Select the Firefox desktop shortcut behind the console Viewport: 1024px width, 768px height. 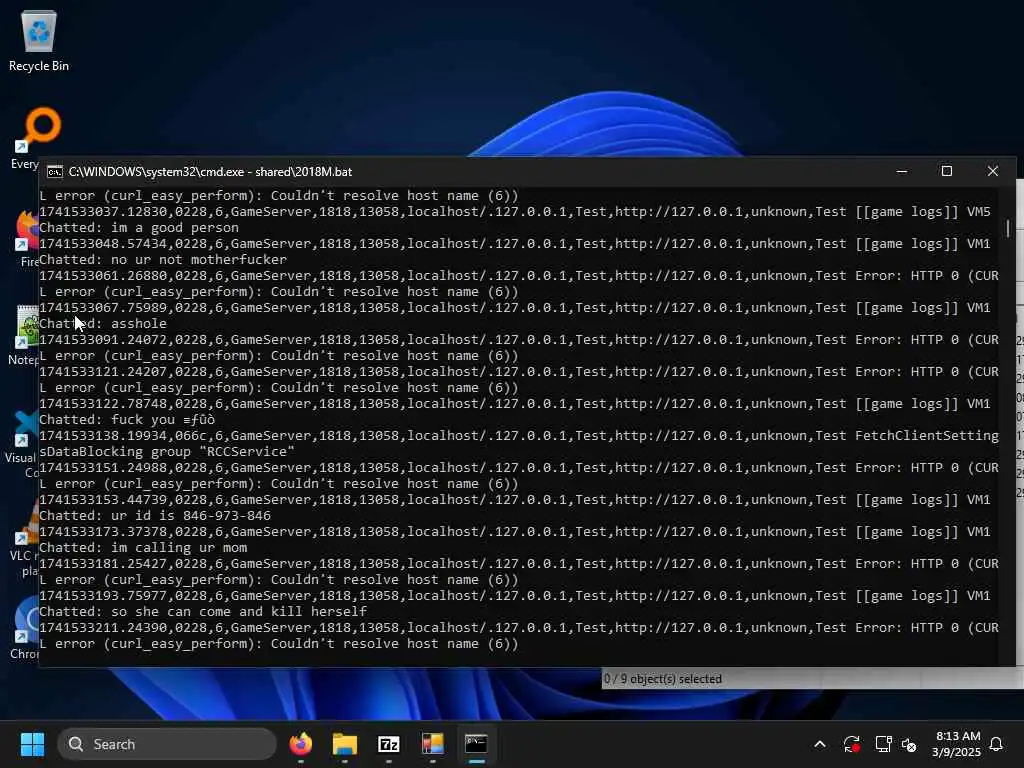pos(29,238)
